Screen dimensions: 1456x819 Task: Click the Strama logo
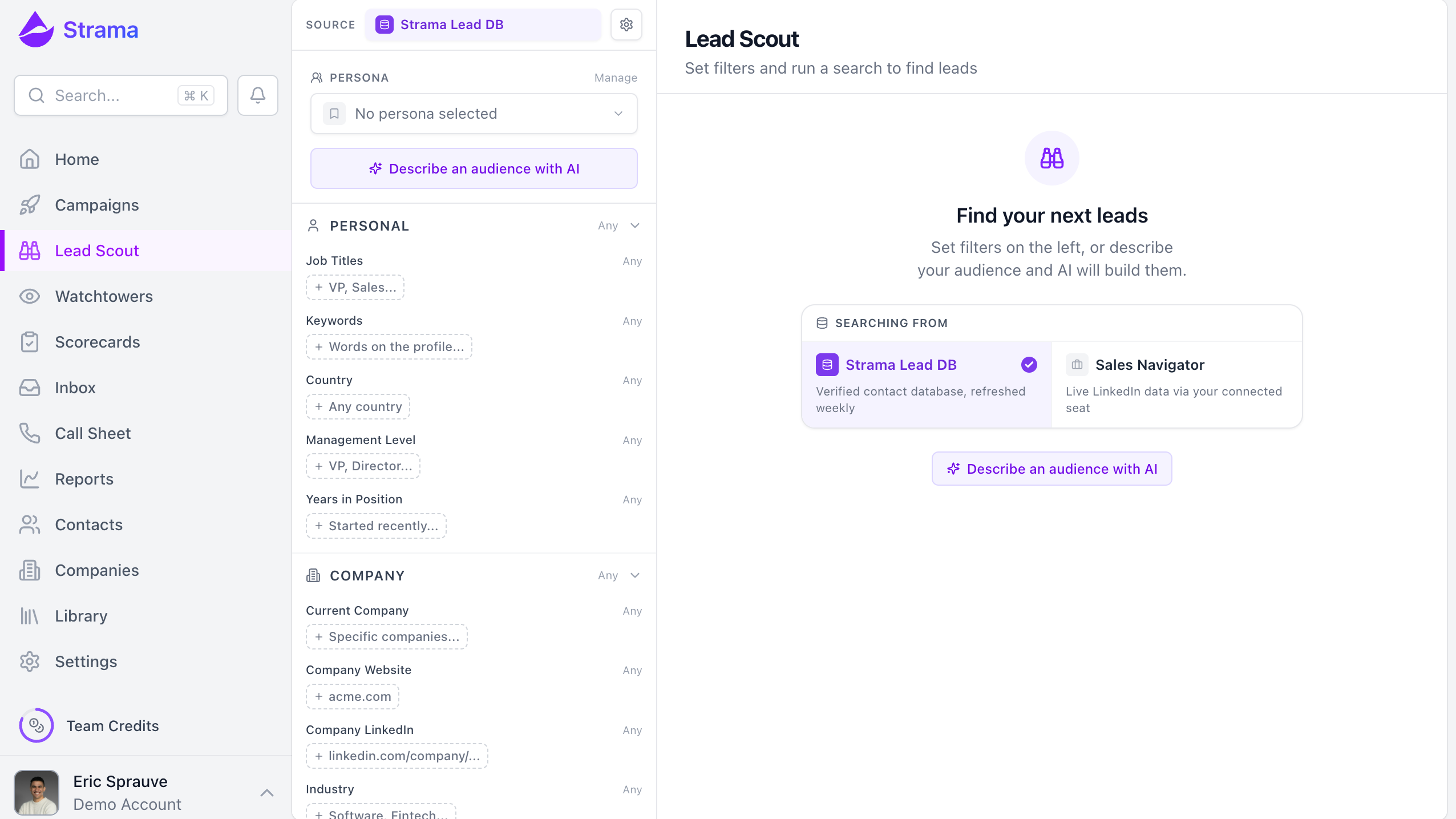pyautogui.click(x=78, y=30)
